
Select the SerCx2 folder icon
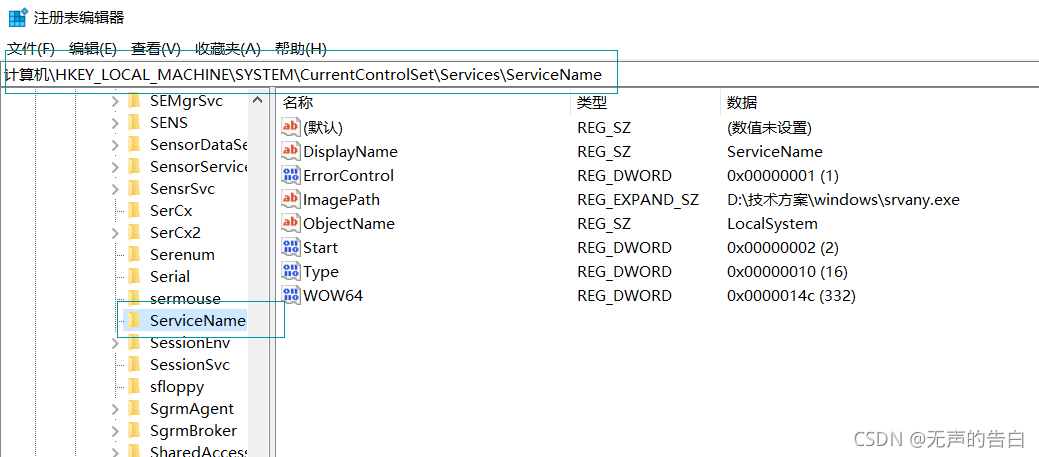pyautogui.click(x=135, y=232)
